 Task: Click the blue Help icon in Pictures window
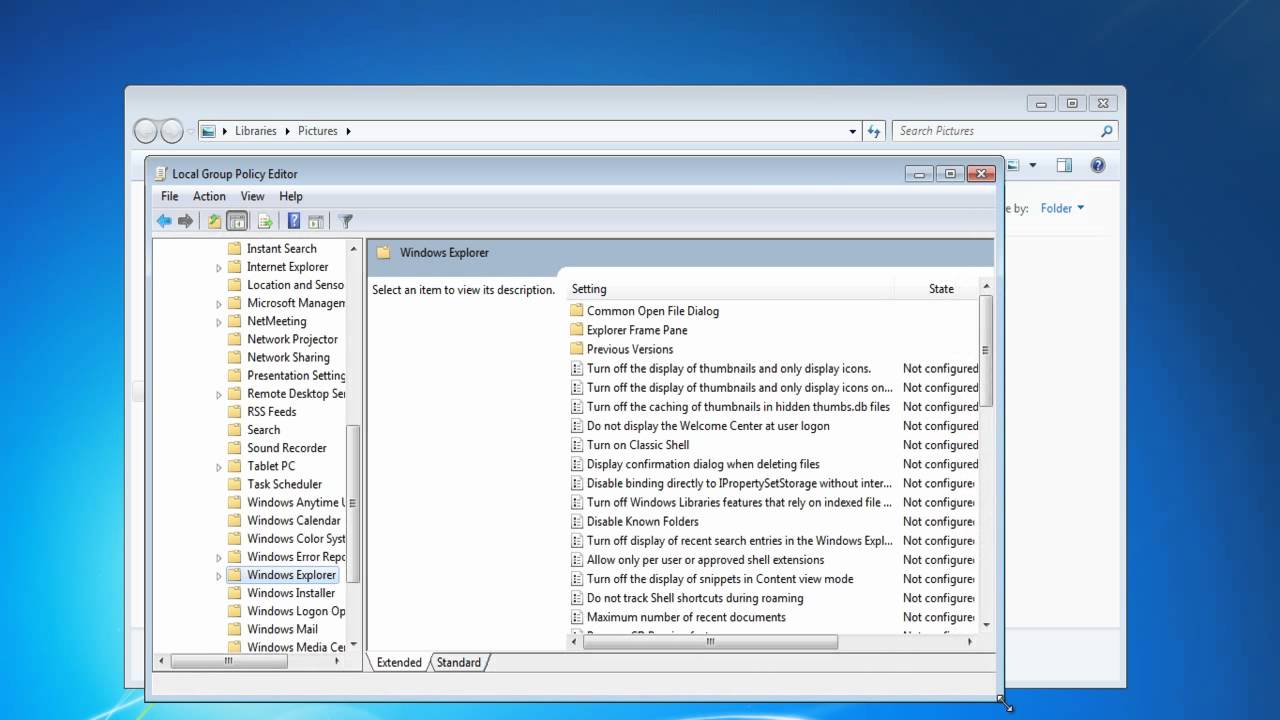[x=1098, y=165]
